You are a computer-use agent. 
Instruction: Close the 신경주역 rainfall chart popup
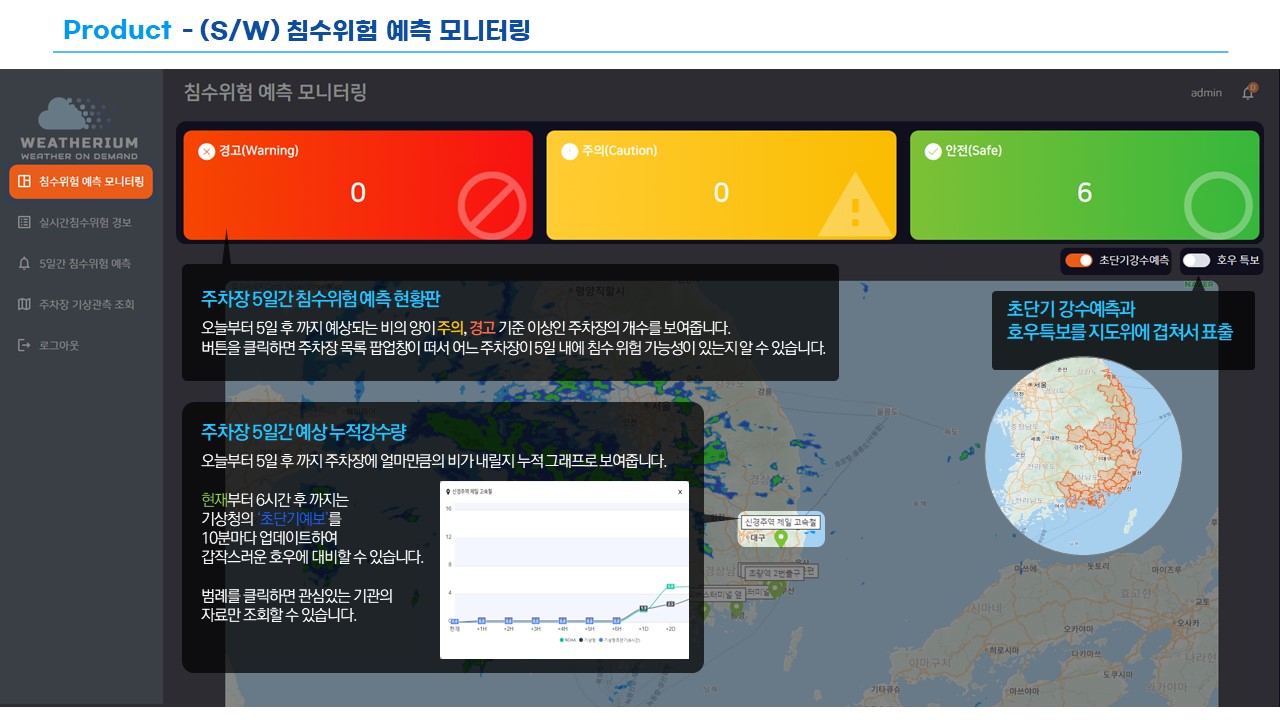click(x=680, y=492)
